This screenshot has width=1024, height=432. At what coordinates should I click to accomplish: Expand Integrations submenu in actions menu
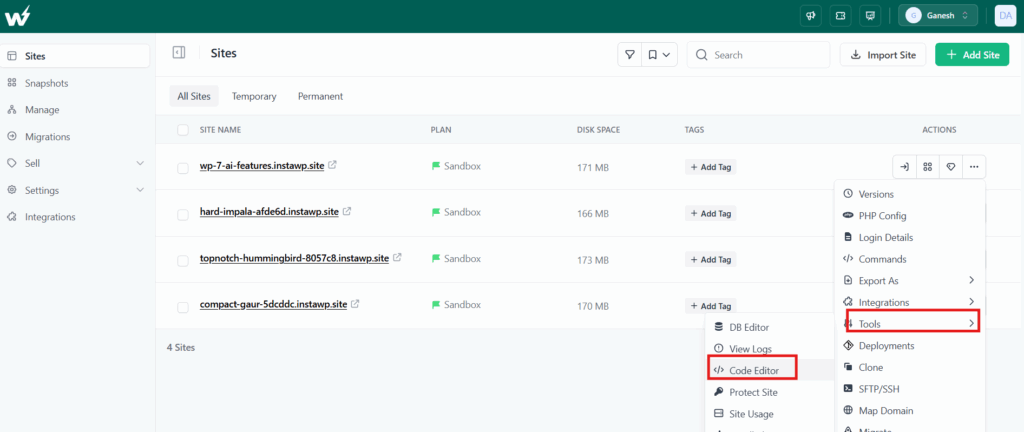[909, 302]
